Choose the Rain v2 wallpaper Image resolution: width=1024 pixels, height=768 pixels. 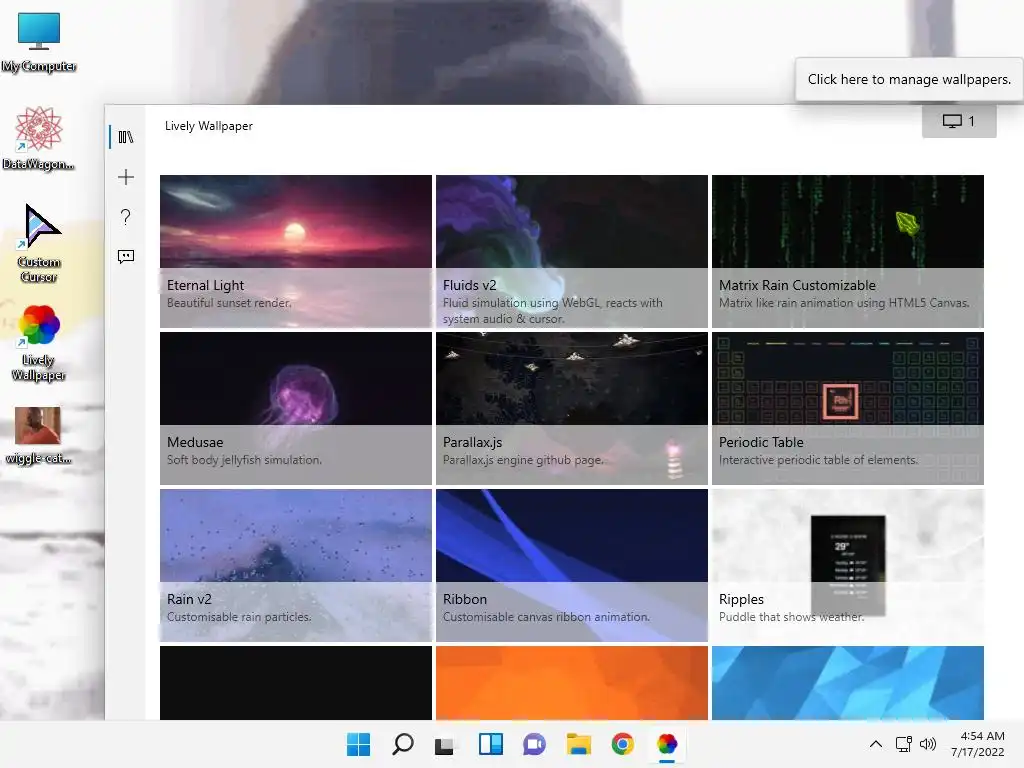click(296, 566)
